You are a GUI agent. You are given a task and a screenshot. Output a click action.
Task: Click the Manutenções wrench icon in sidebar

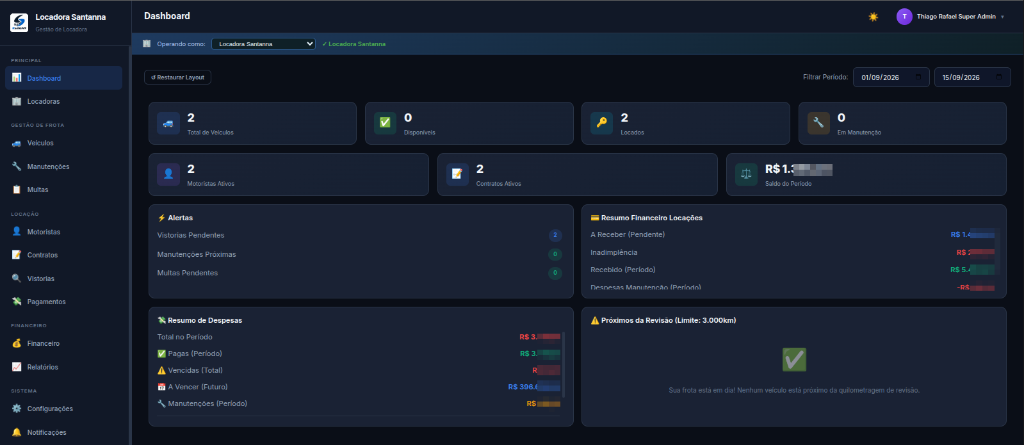16,166
